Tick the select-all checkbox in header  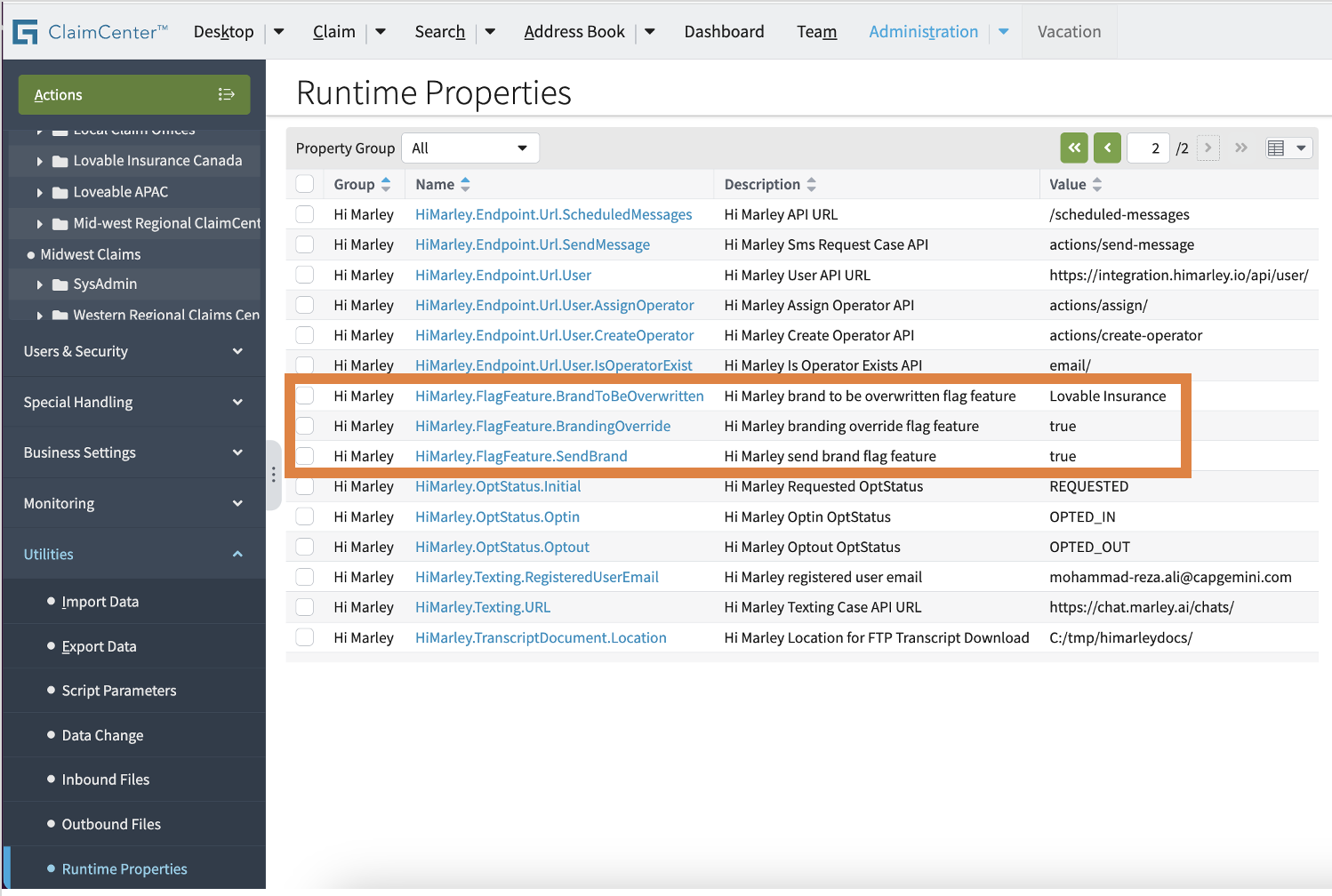point(305,184)
